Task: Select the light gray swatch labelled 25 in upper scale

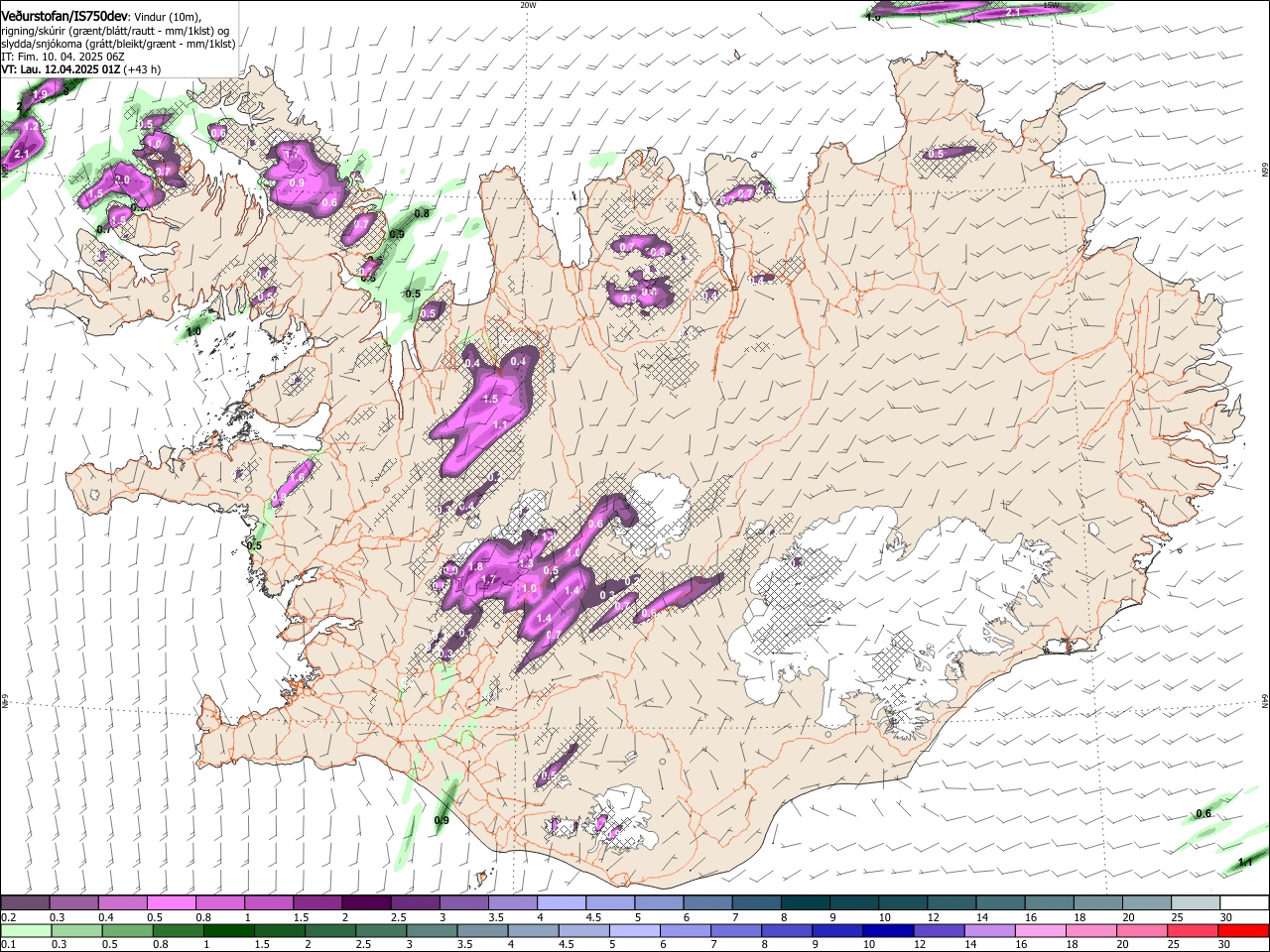Action: (x=1197, y=903)
